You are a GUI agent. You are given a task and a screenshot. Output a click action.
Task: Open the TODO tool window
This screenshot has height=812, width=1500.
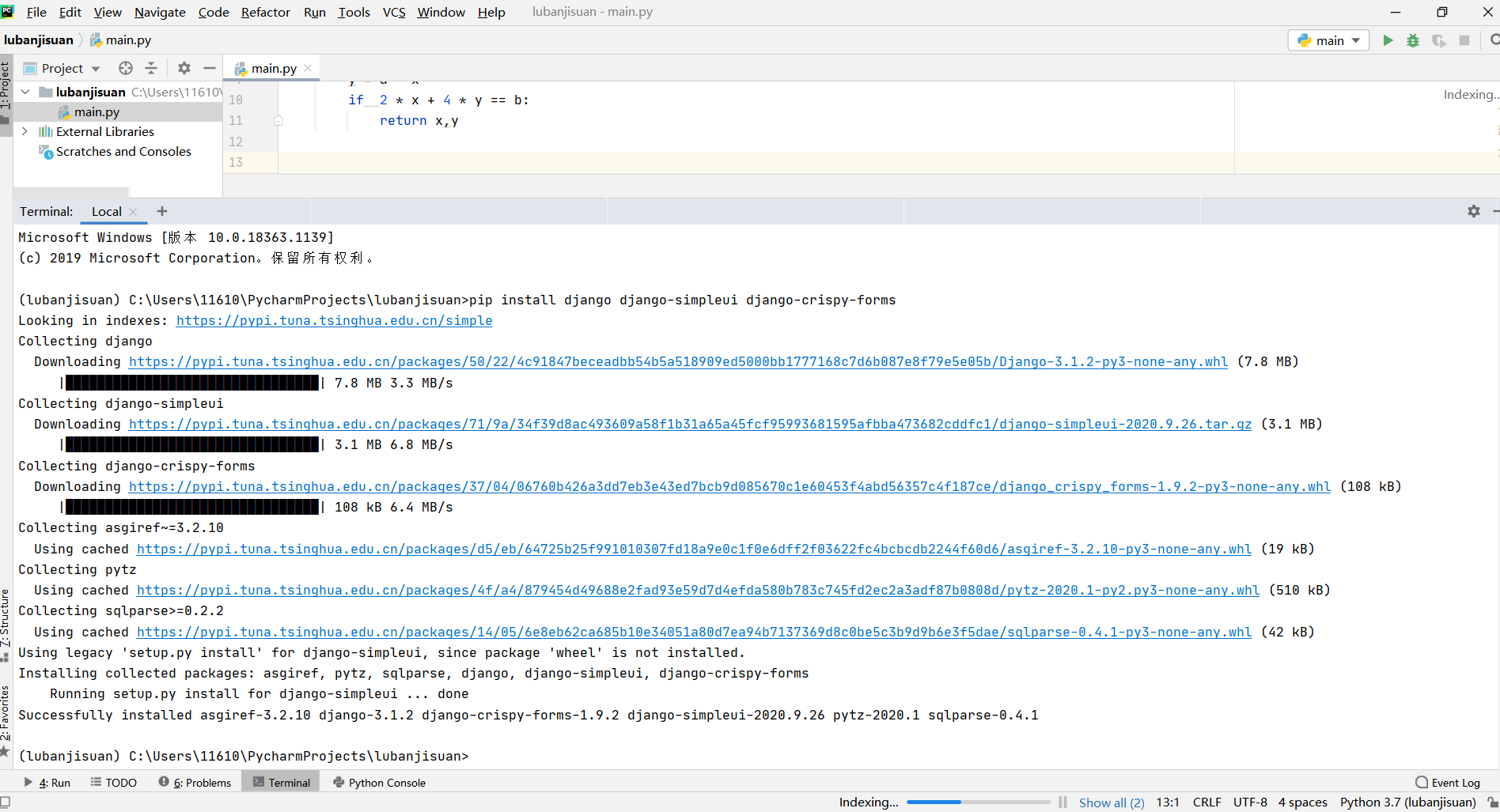coord(113,783)
